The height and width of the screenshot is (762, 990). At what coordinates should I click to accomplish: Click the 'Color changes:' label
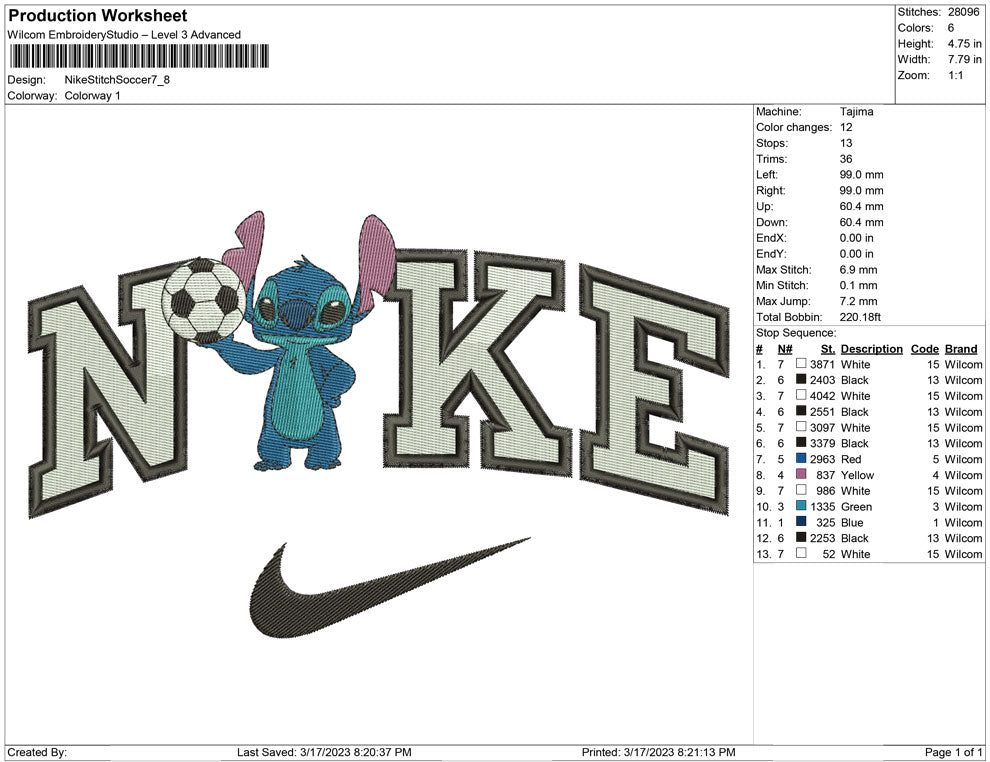tap(794, 127)
